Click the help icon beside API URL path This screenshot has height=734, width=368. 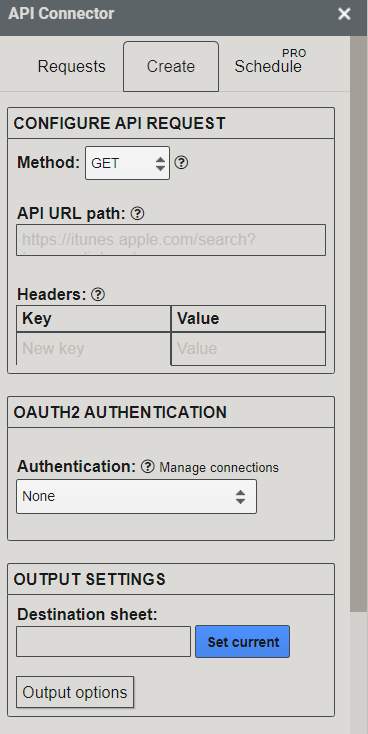click(137, 213)
